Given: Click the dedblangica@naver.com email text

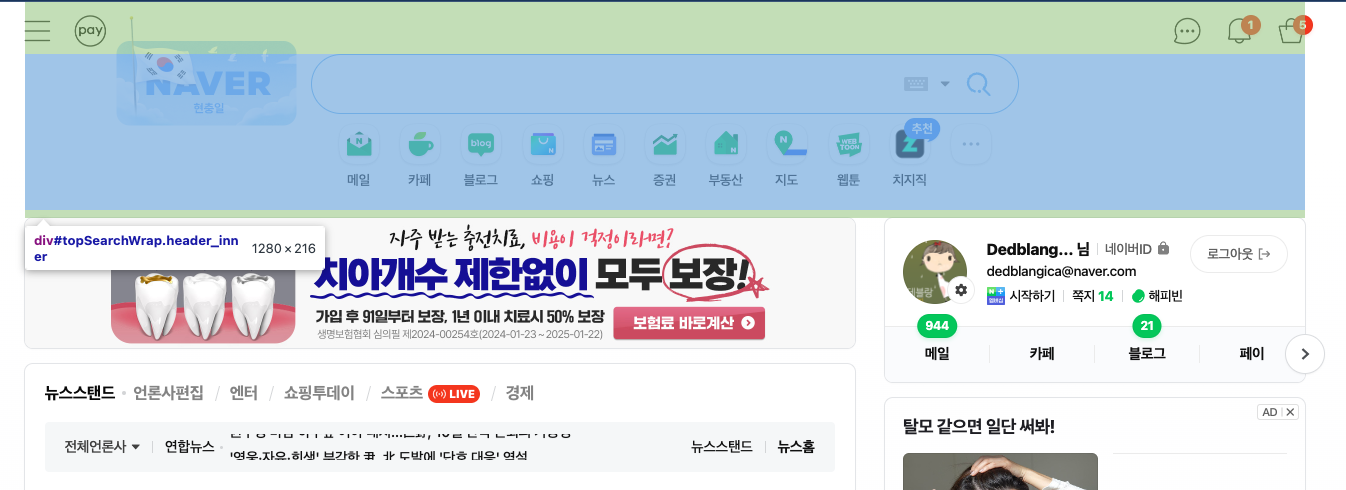Looking at the screenshot, I should coord(1061,271).
